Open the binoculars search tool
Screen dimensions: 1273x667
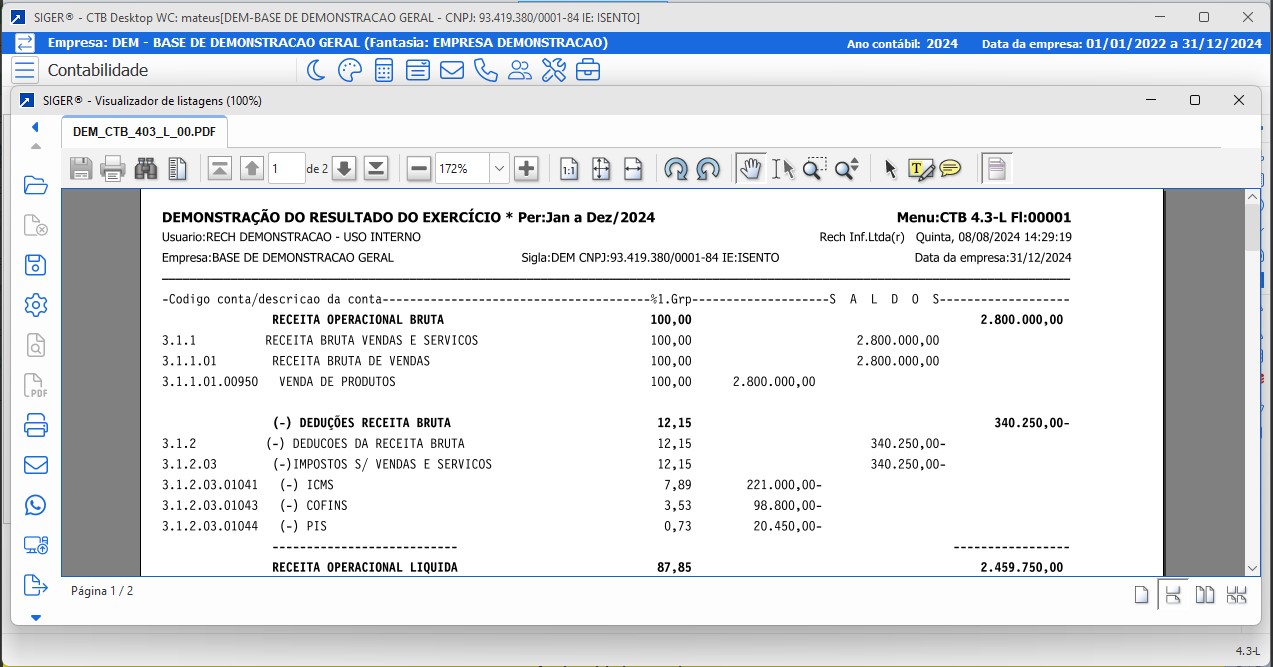pos(146,169)
